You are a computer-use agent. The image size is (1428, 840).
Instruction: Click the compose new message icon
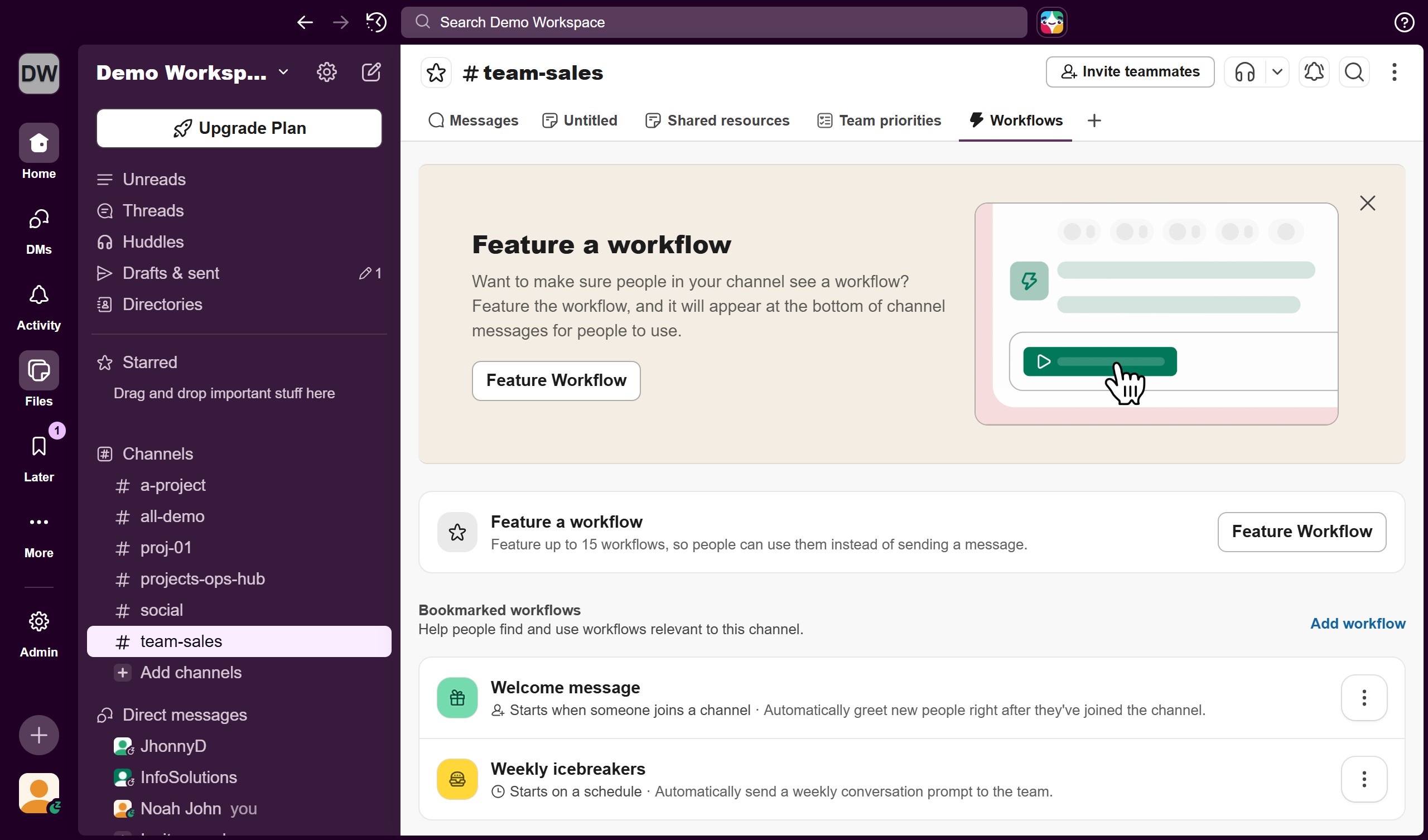[x=371, y=72]
